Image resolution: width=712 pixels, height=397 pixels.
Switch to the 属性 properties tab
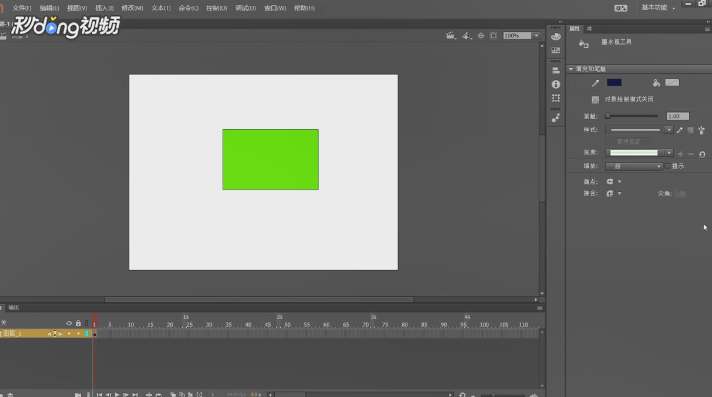574,29
